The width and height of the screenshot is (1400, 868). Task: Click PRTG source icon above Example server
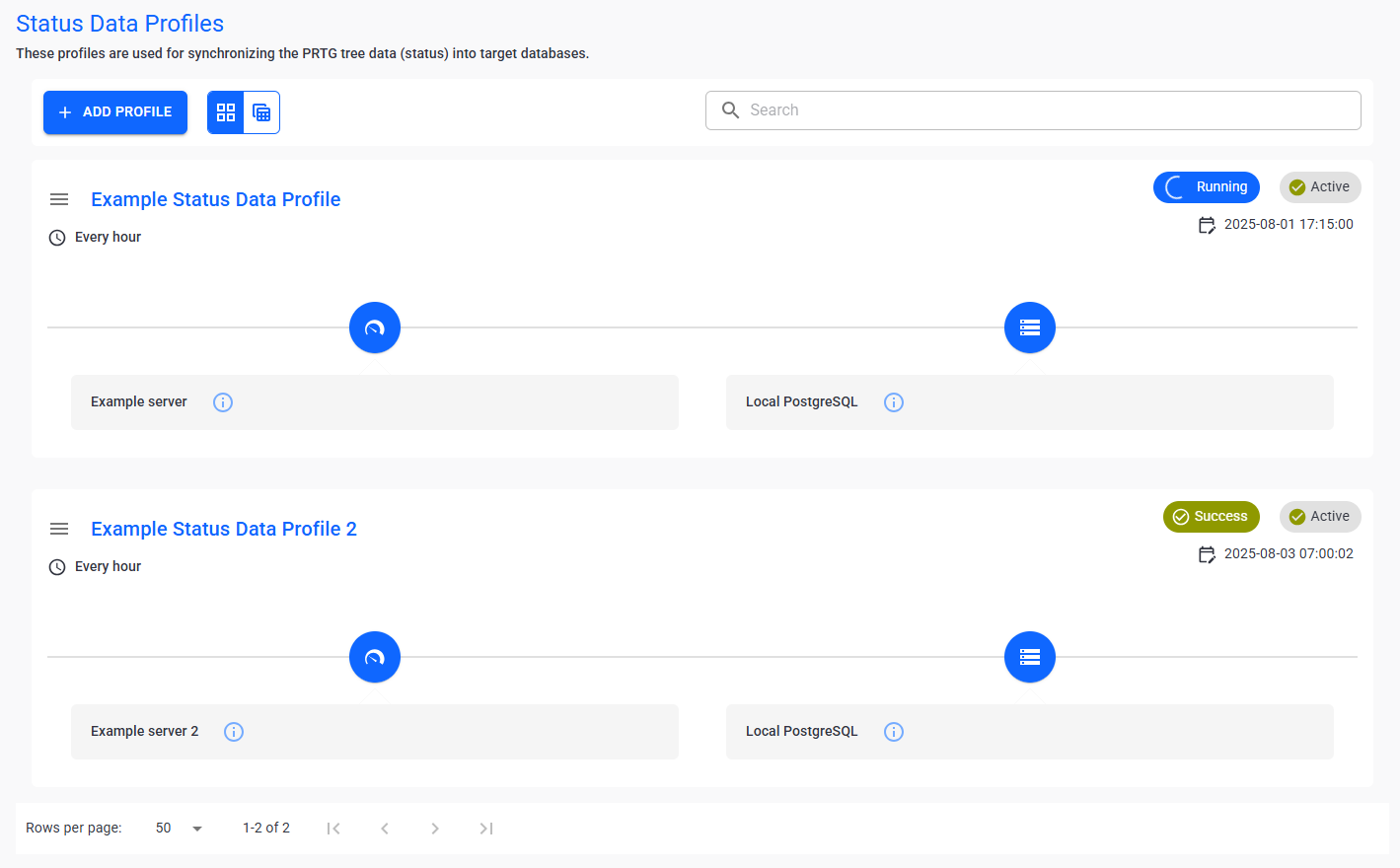click(x=375, y=327)
